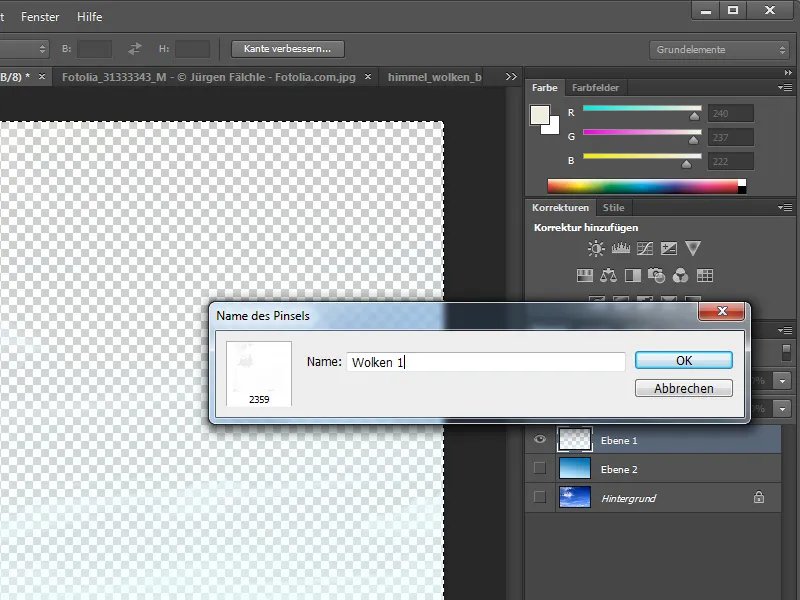
Task: Select the Korrekturen panel tab
Action: (x=560, y=208)
